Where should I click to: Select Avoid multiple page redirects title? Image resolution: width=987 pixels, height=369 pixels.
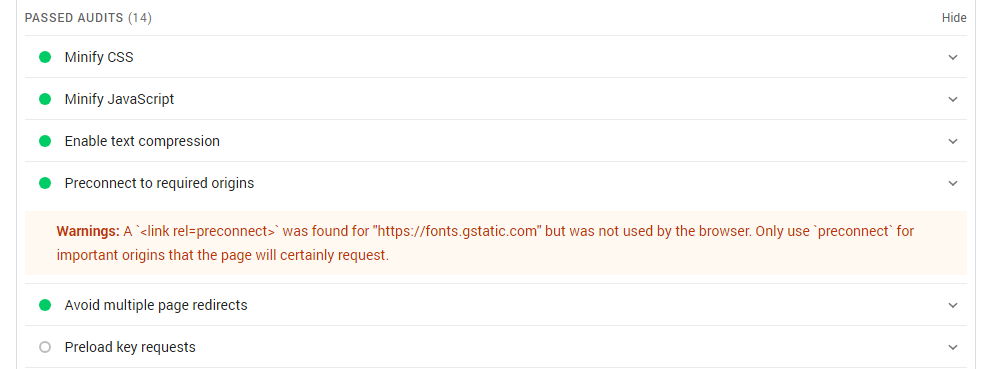(x=156, y=305)
